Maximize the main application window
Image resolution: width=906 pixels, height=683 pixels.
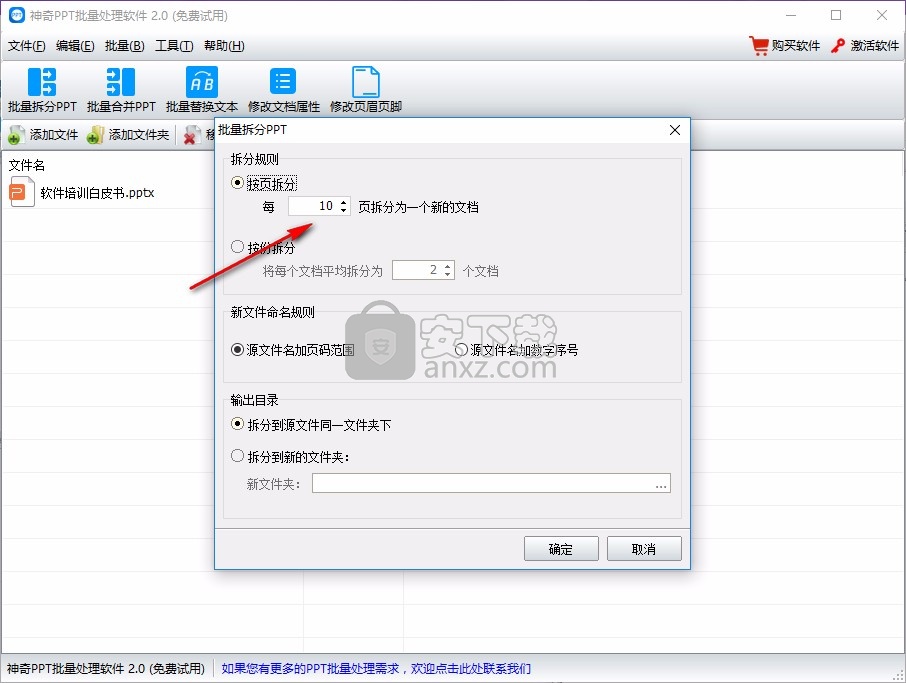[836, 15]
